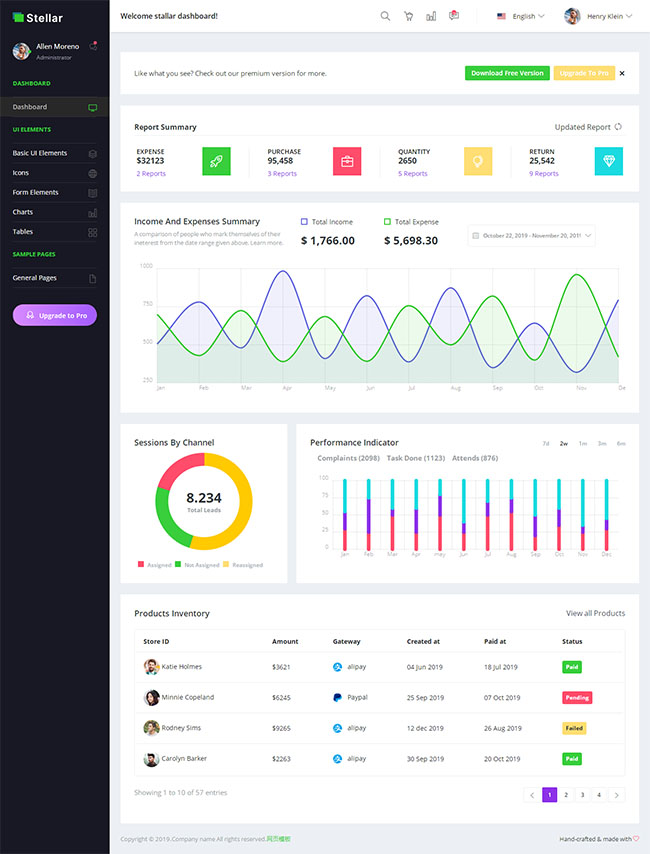Screen dimensions: 650x854
Task: Open the View all Products link
Action: 595,613
